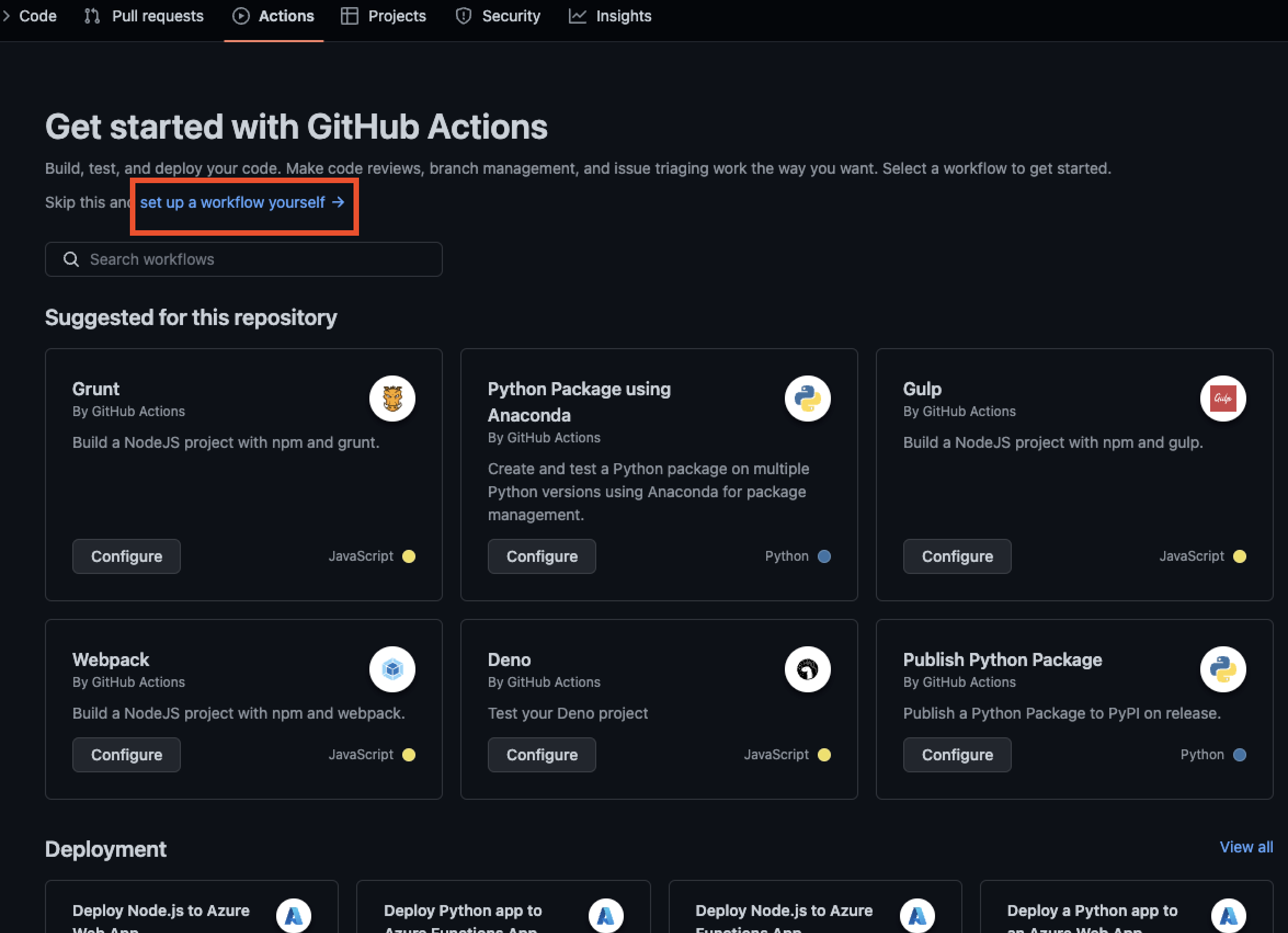1288x933 pixels.
Task: Click the Azure icon on Deploy Node.js card
Action: [x=294, y=914]
